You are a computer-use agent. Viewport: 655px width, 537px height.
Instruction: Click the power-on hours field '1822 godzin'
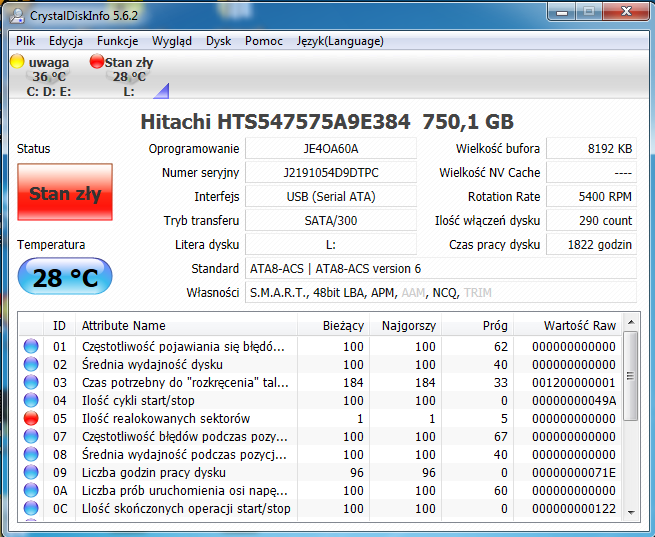(592, 245)
